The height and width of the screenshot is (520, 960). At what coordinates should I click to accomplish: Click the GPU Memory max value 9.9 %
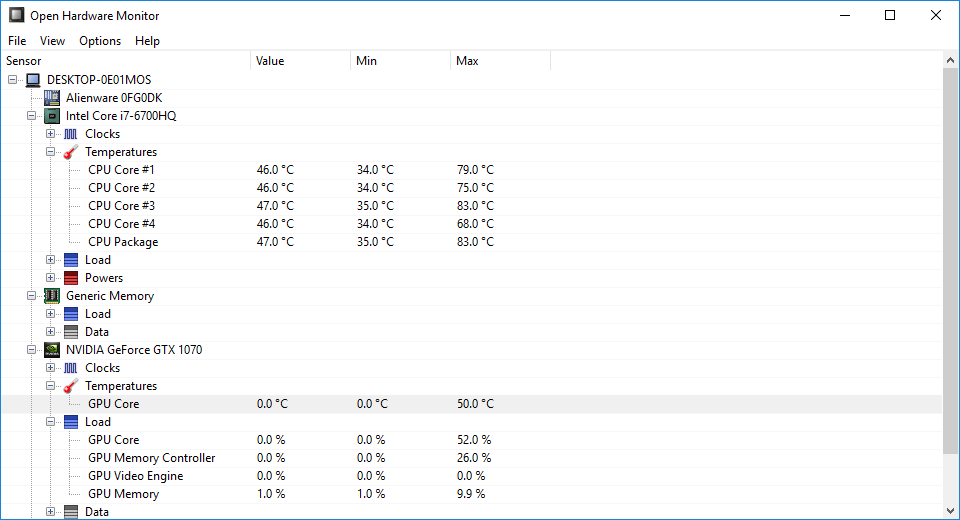point(471,494)
